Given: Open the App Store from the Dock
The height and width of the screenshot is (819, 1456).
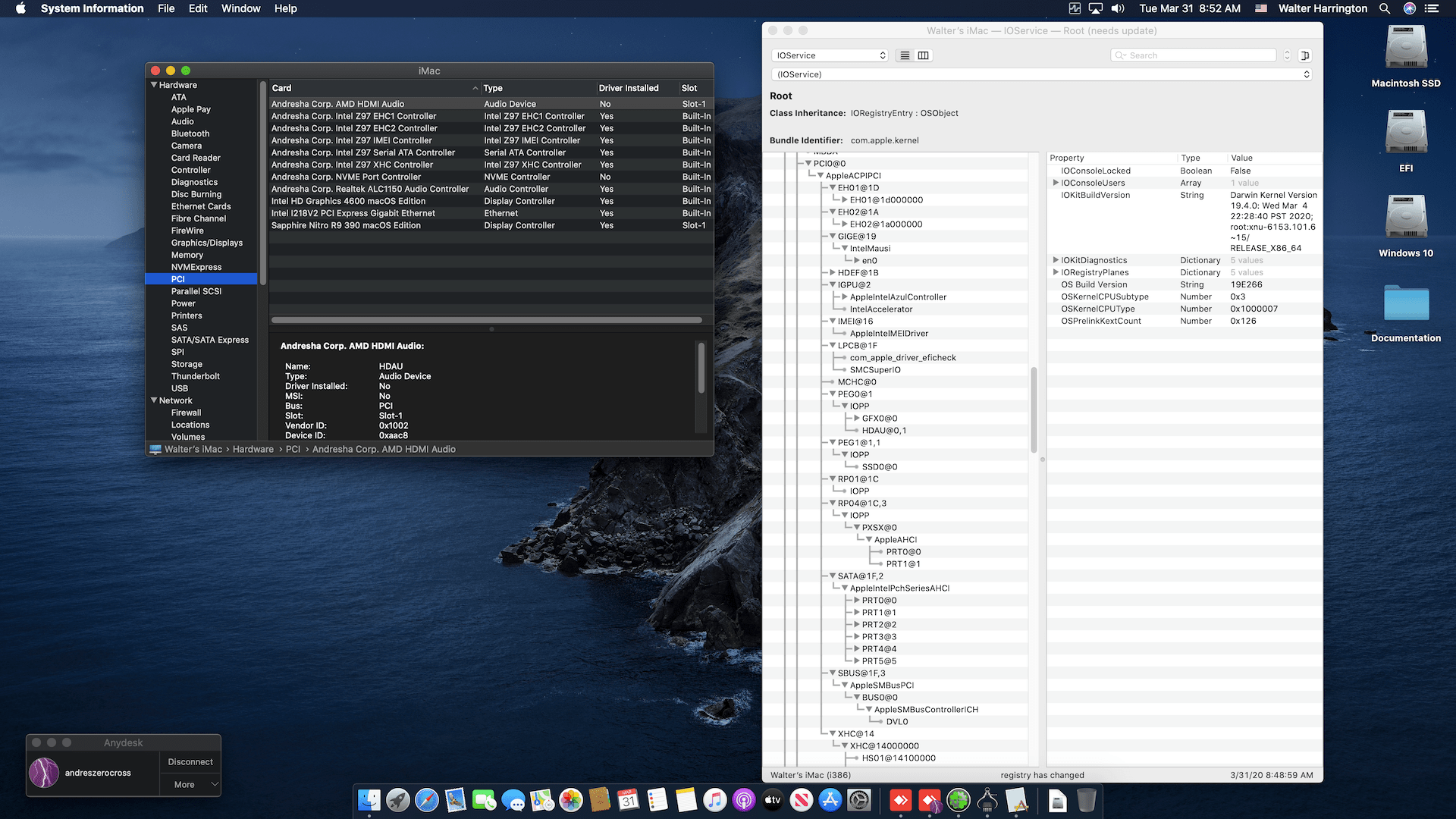Looking at the screenshot, I should 830,800.
